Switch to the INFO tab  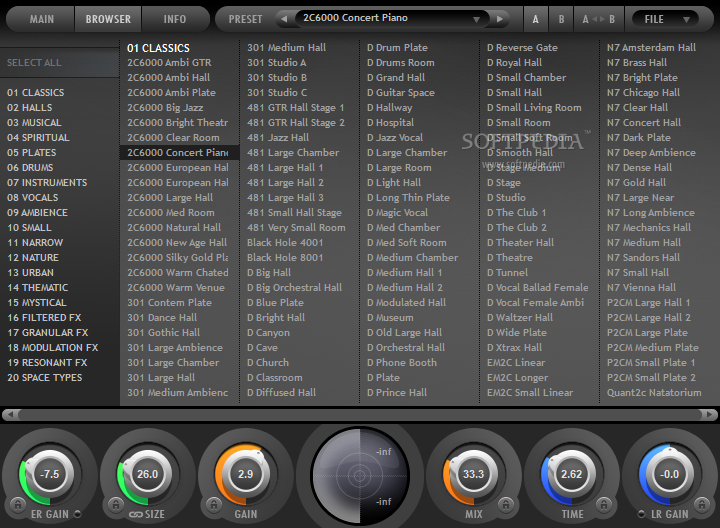[175, 19]
